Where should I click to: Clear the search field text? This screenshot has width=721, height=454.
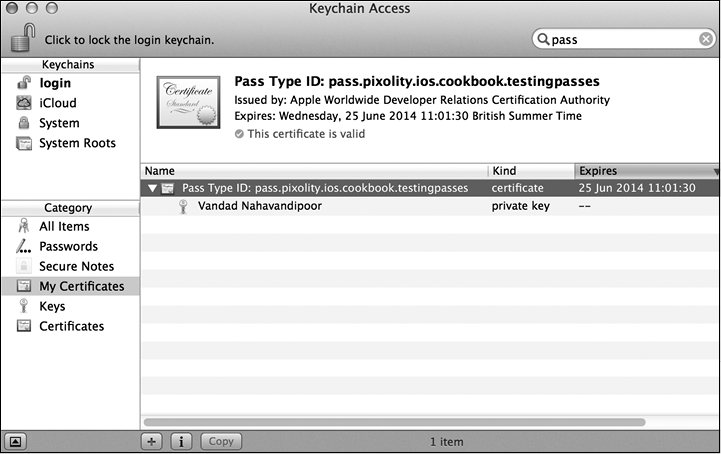pyautogui.click(x=706, y=40)
